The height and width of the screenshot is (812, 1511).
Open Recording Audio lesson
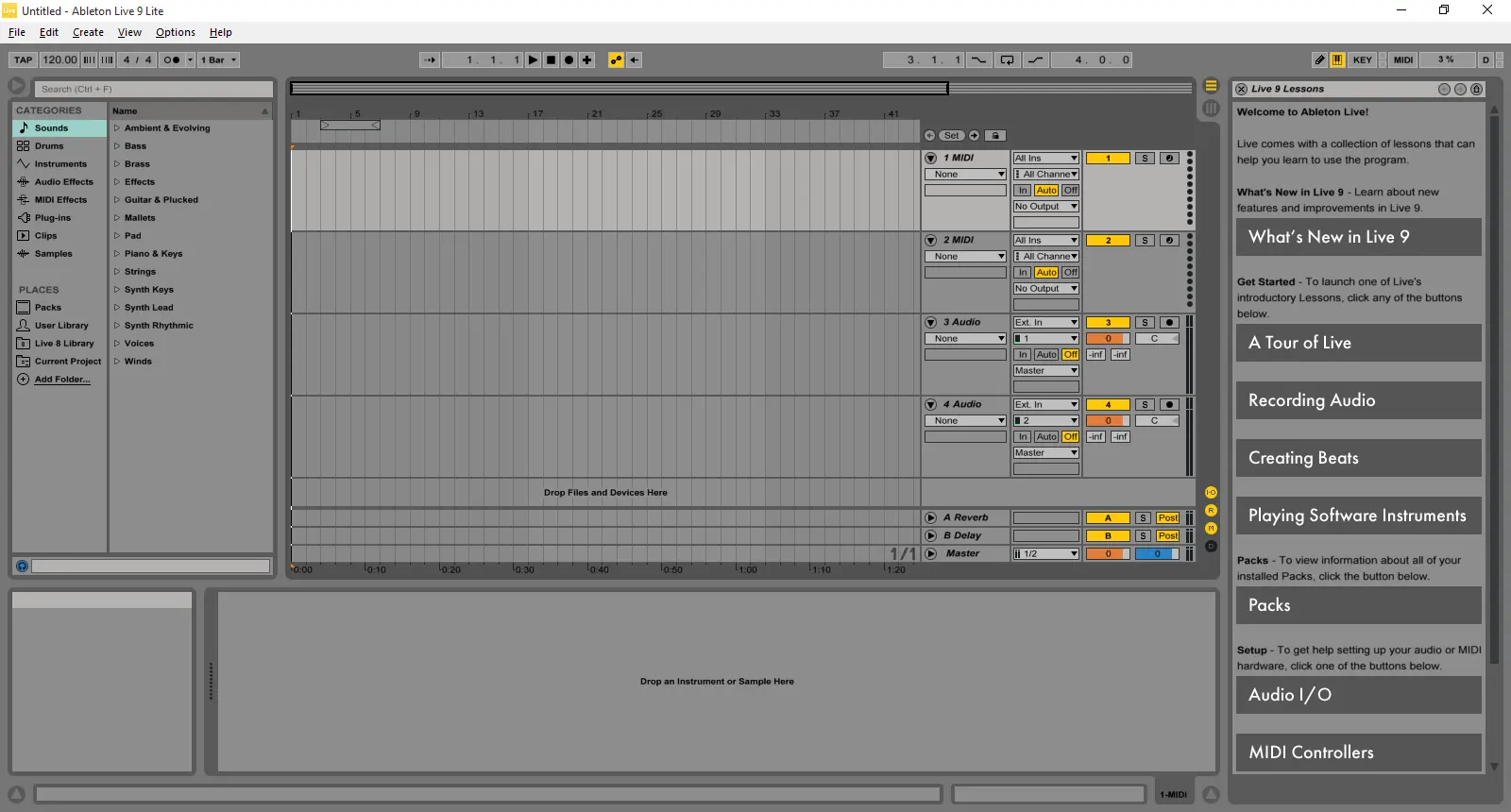pyautogui.click(x=1358, y=400)
